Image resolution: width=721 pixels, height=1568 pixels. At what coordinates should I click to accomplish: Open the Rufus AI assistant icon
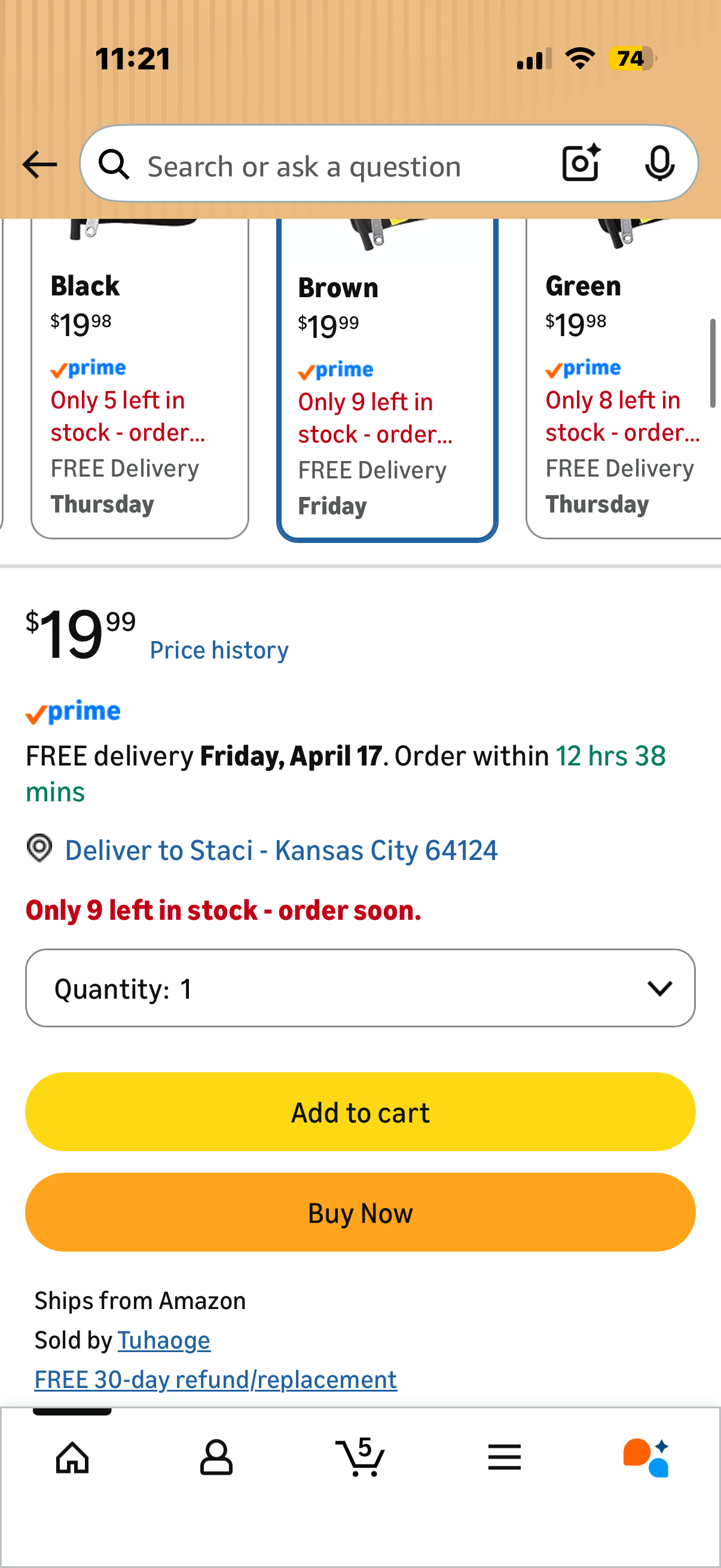[646, 1457]
